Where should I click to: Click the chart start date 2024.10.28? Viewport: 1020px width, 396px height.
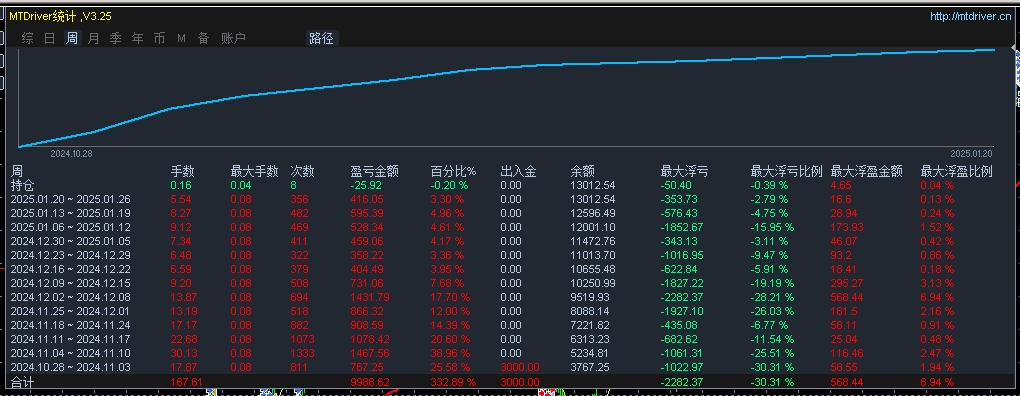coord(72,154)
